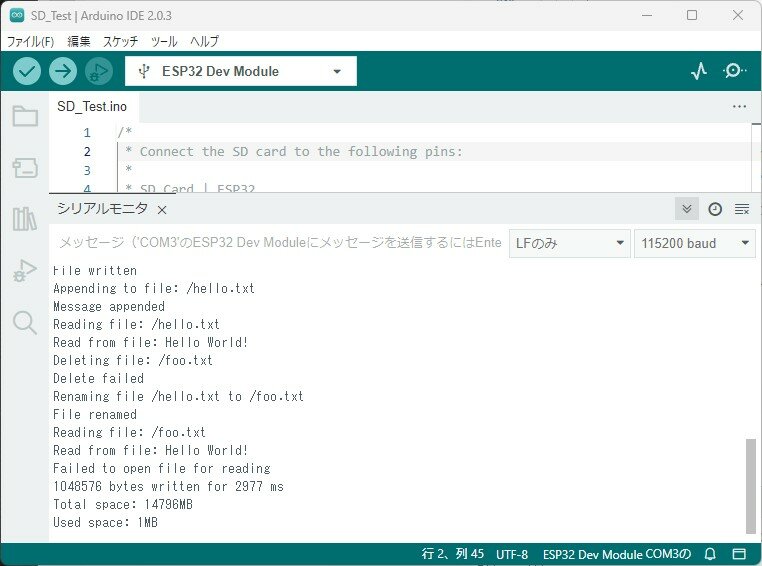Click the Upload arrow button
This screenshot has width=762, height=566.
pos(63,71)
